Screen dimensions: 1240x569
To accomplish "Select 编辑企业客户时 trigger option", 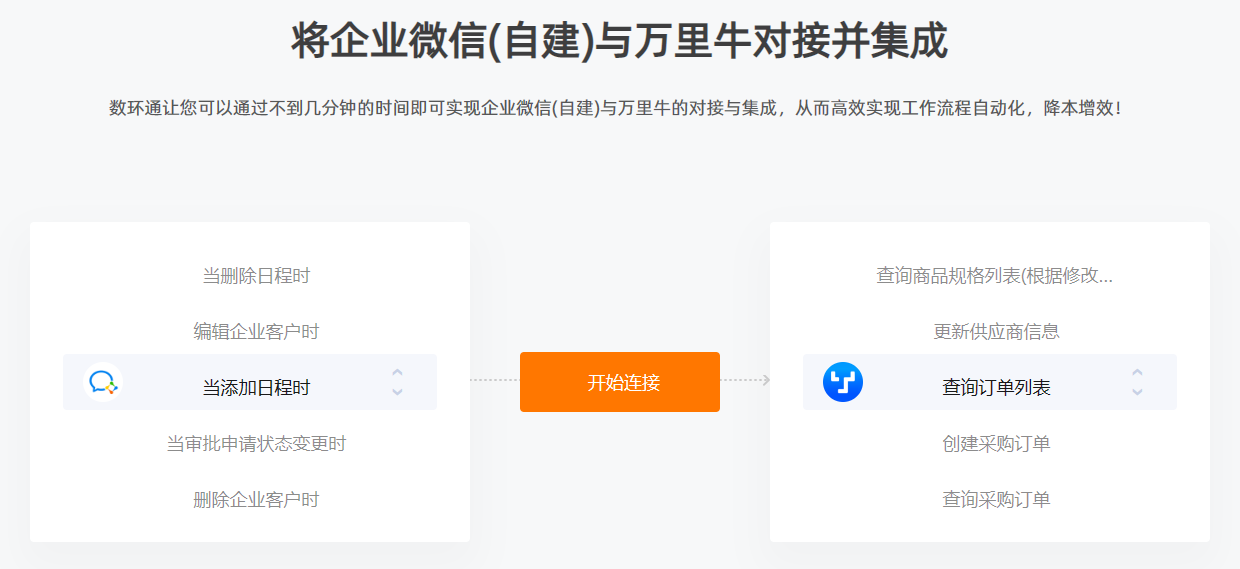I will tap(256, 332).
